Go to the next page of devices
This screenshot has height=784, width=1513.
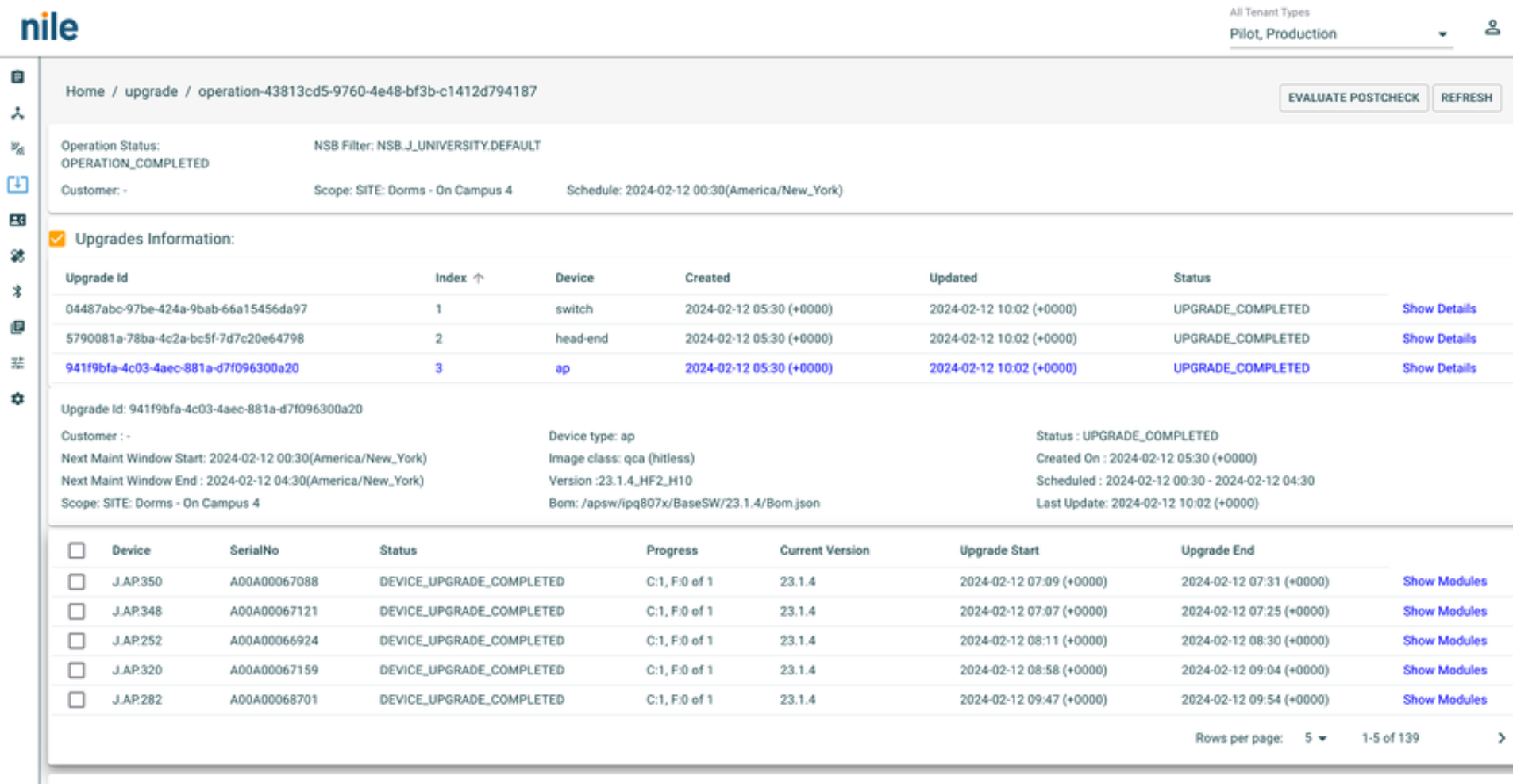1500,738
